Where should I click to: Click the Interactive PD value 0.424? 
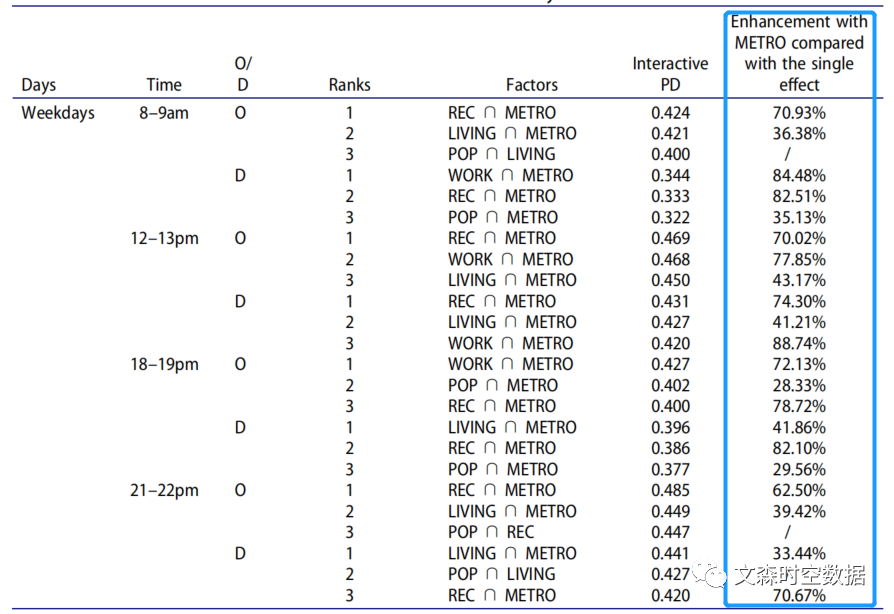coord(670,113)
